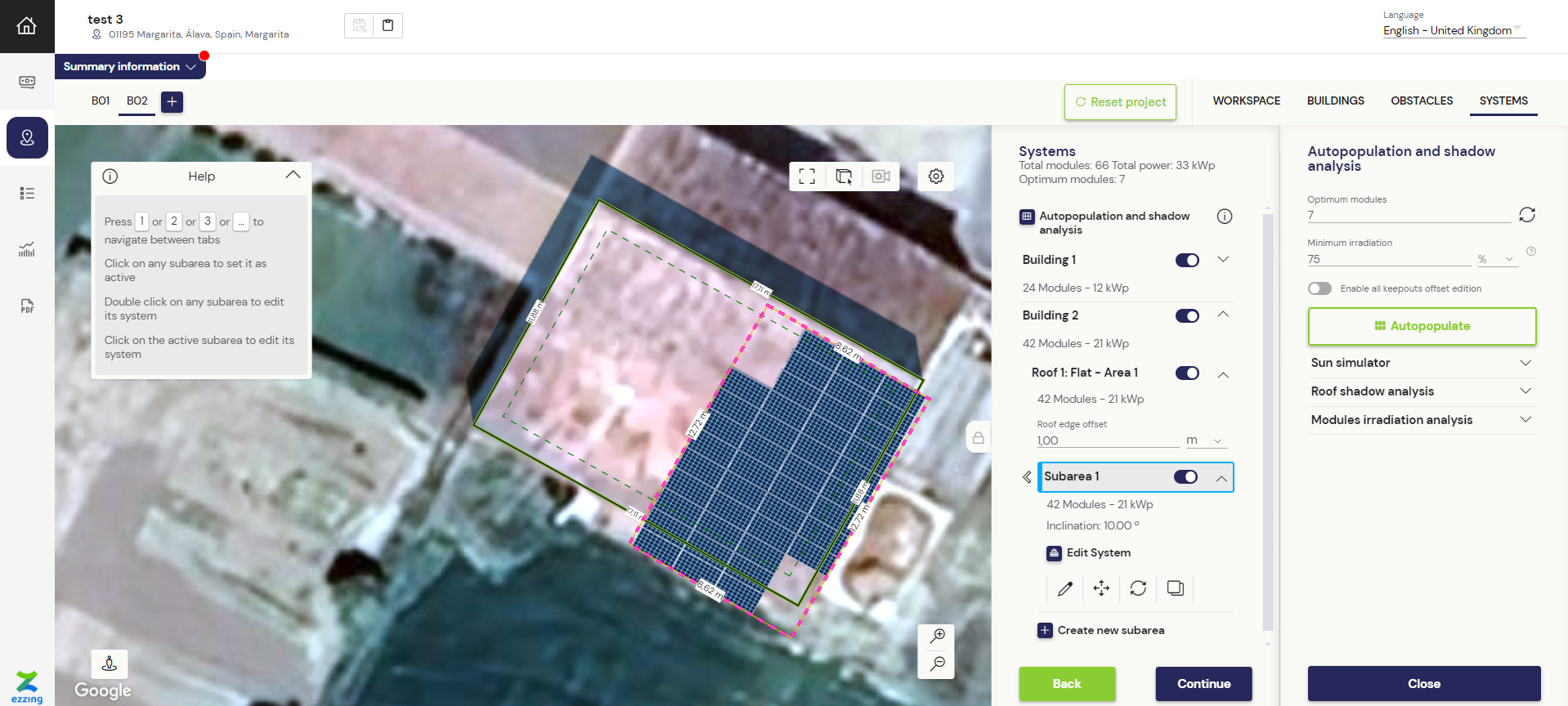1568x706 pixels.
Task: Click the Back button
Action: click(x=1067, y=684)
